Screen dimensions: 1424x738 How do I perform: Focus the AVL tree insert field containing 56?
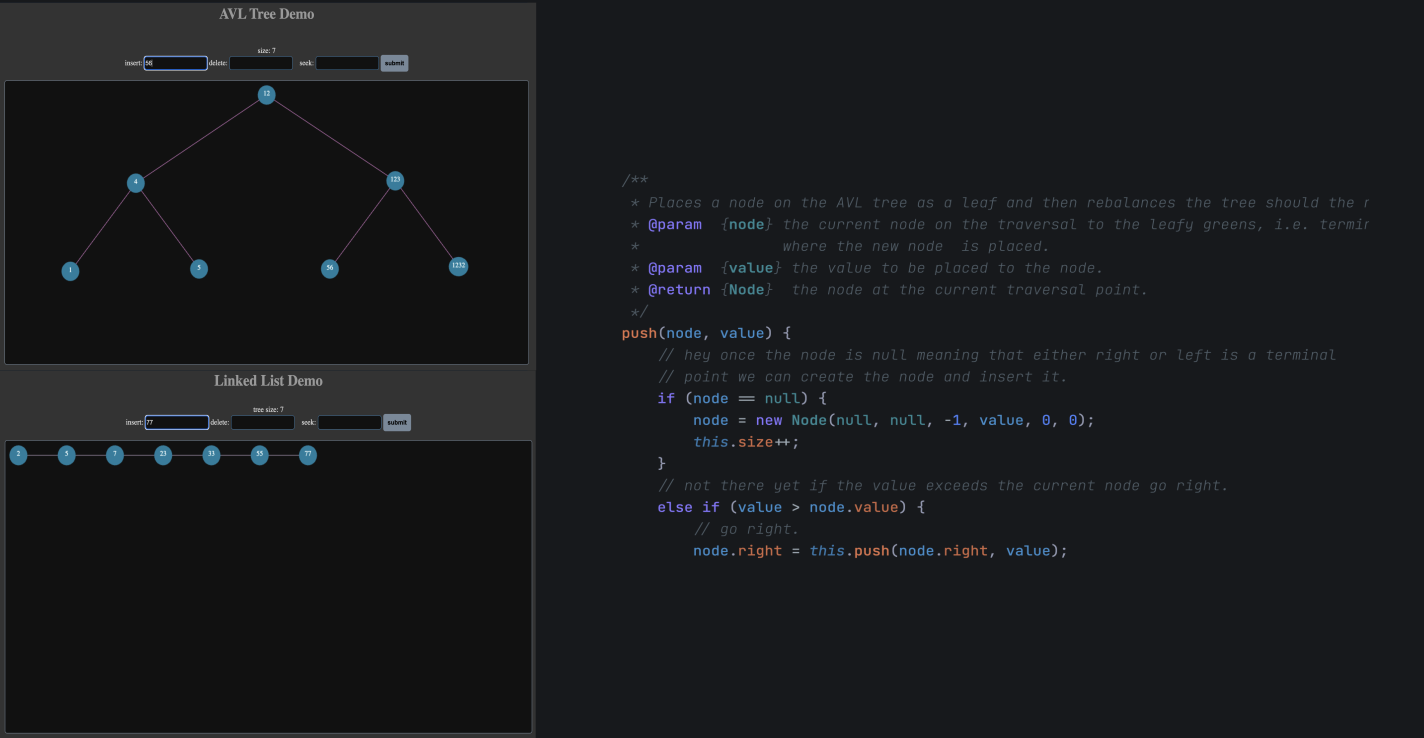click(x=175, y=63)
